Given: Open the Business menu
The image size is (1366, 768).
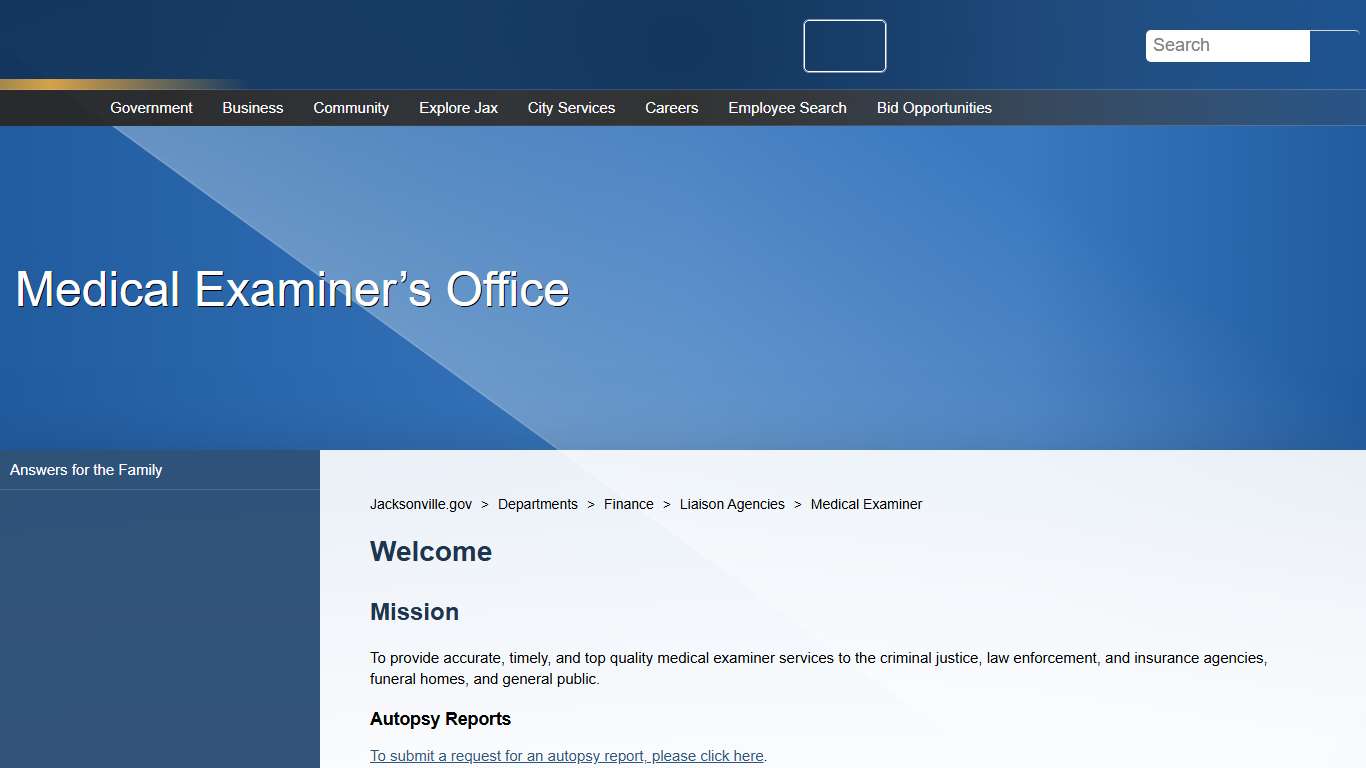Looking at the screenshot, I should [x=252, y=107].
